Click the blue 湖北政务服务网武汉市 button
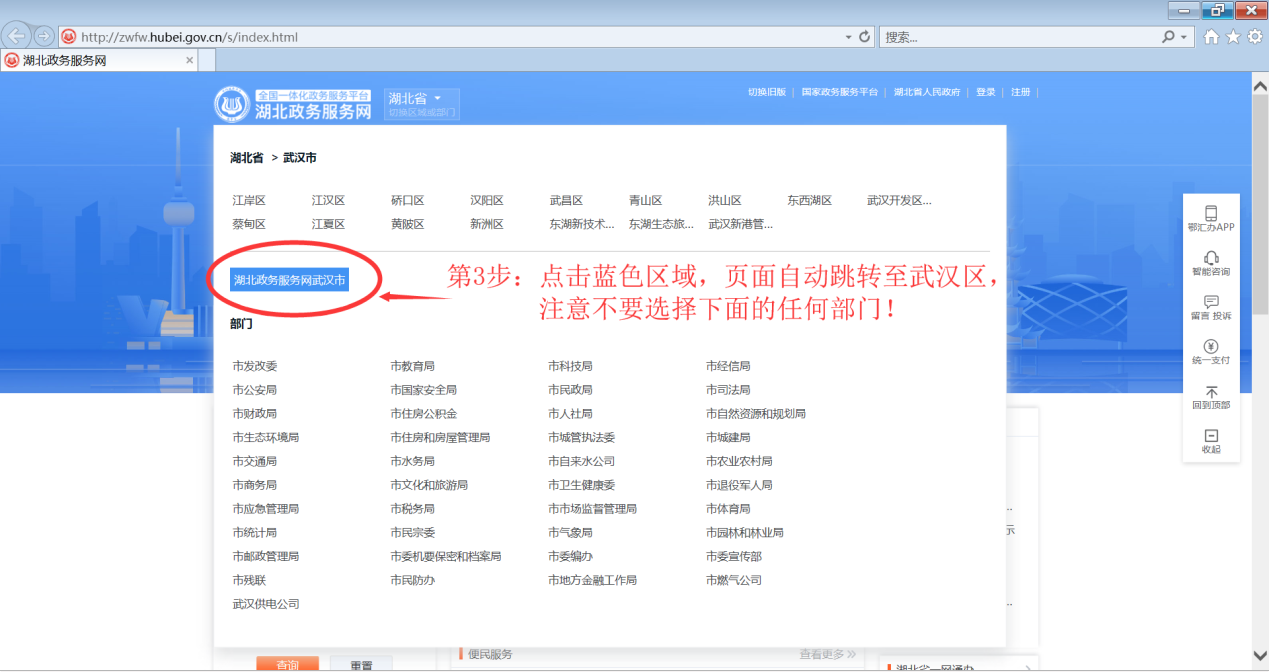The image size is (1269, 672). tap(290, 280)
